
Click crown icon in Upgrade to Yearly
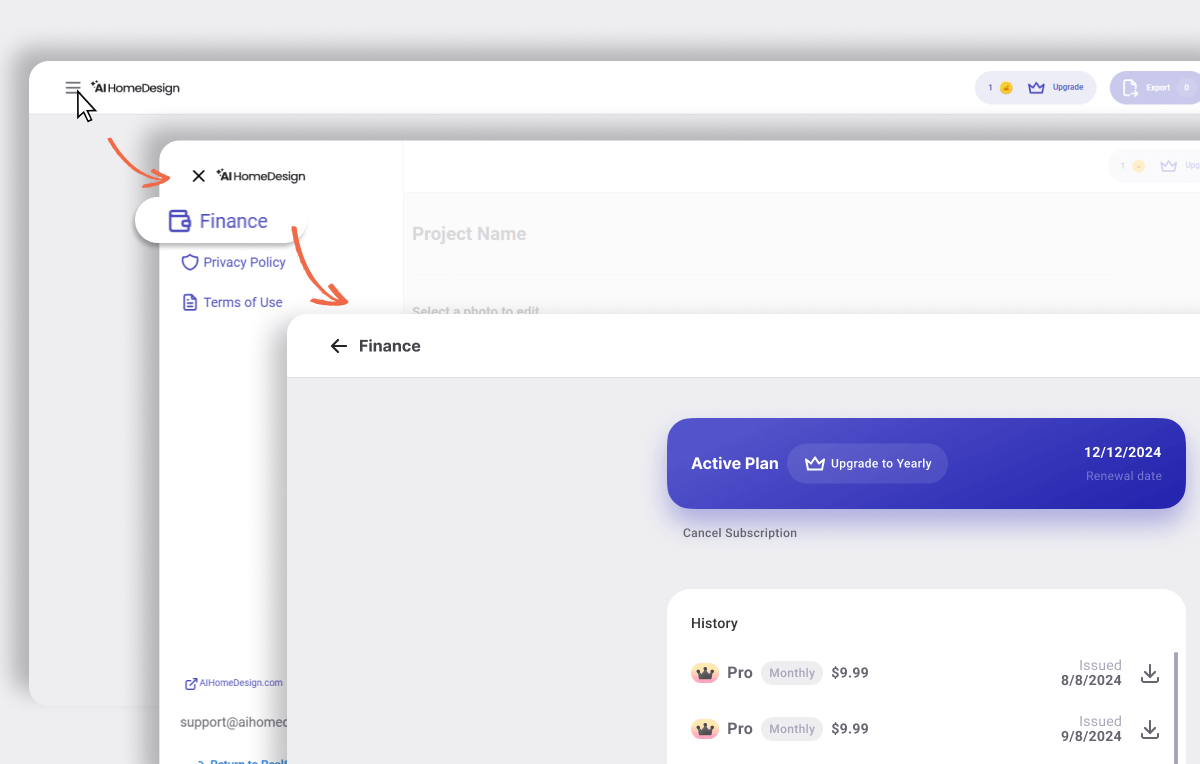(x=815, y=464)
